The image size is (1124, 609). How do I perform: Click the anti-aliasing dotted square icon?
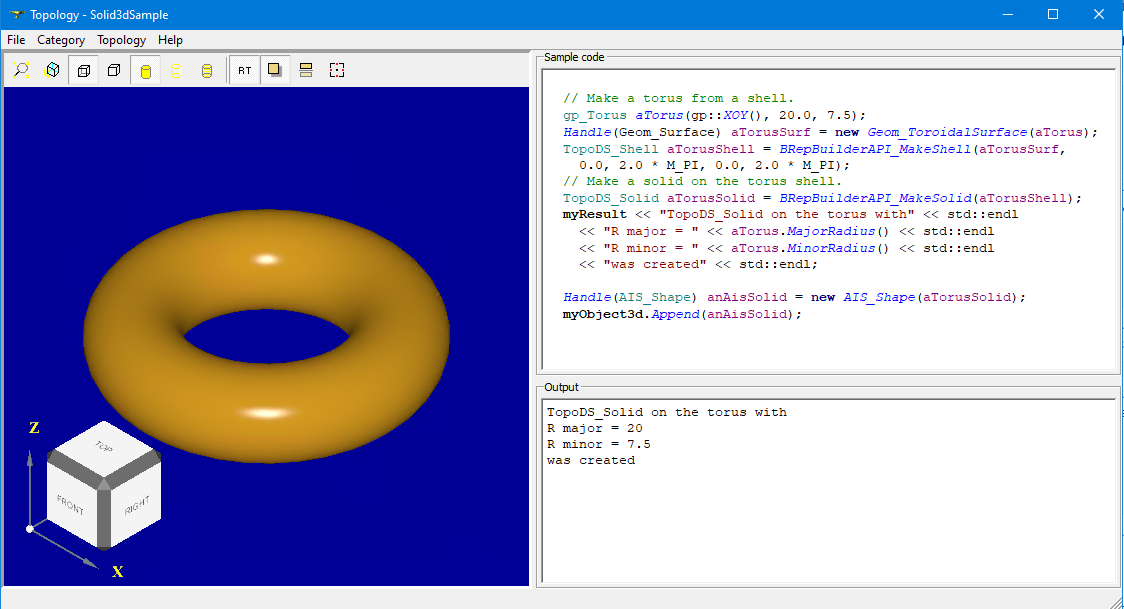click(337, 70)
